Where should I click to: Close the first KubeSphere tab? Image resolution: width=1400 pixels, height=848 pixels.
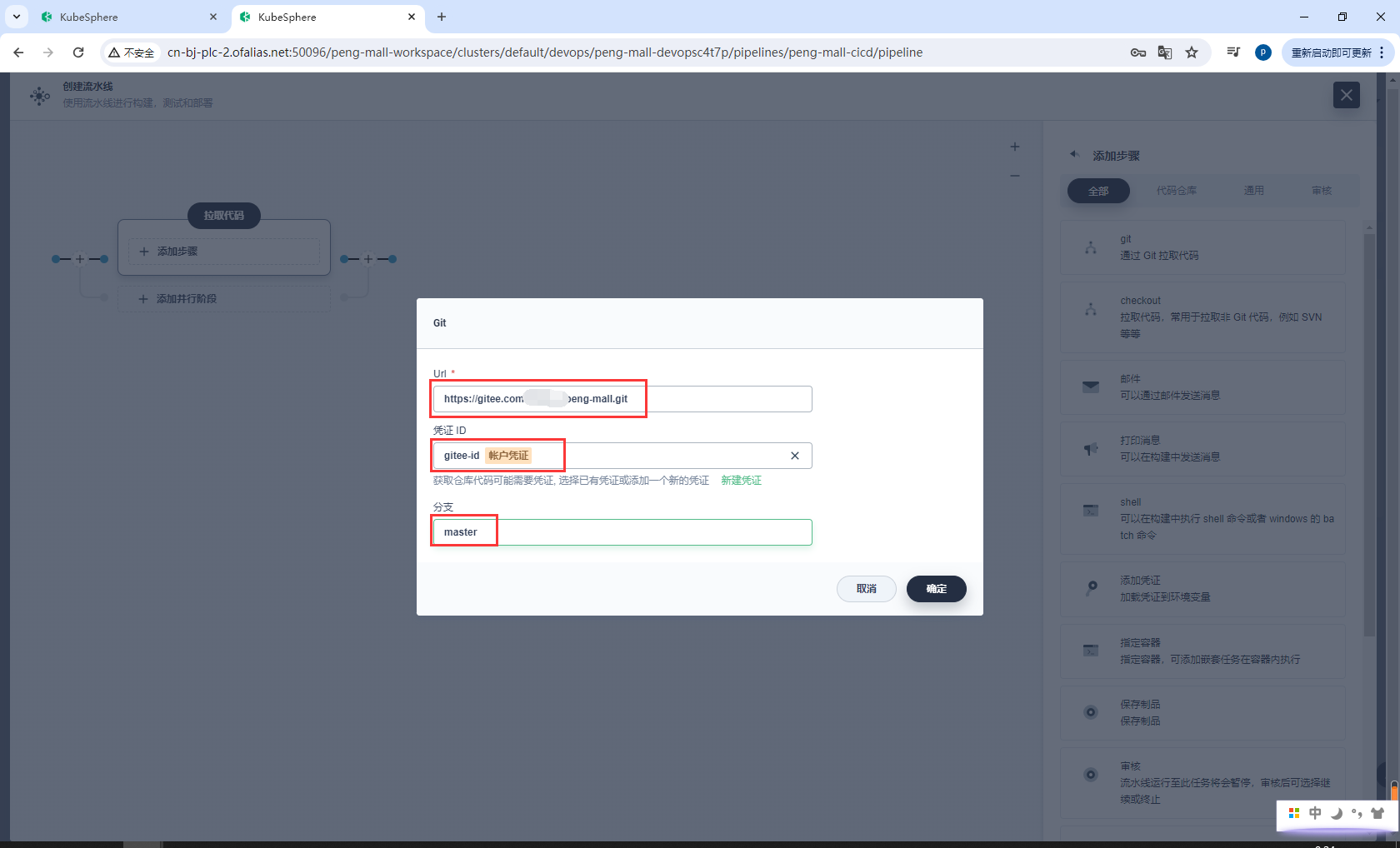(213, 17)
